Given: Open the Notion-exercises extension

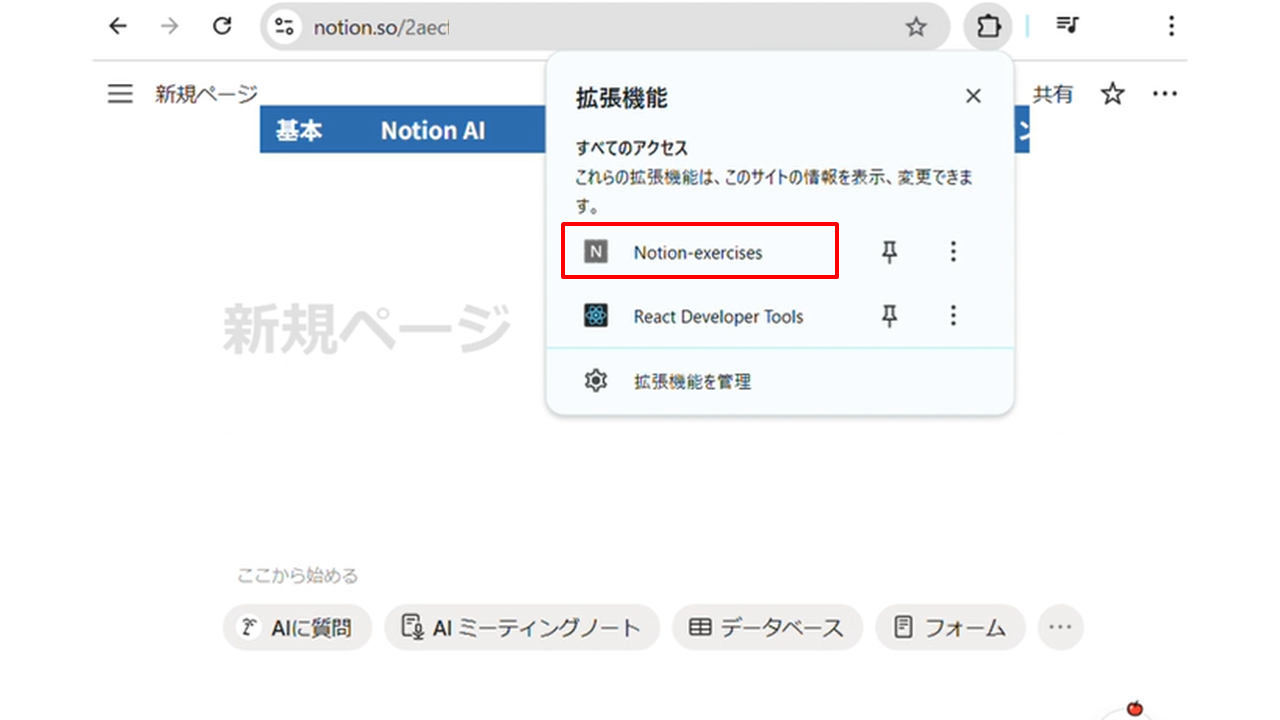Looking at the screenshot, I should 699,251.
